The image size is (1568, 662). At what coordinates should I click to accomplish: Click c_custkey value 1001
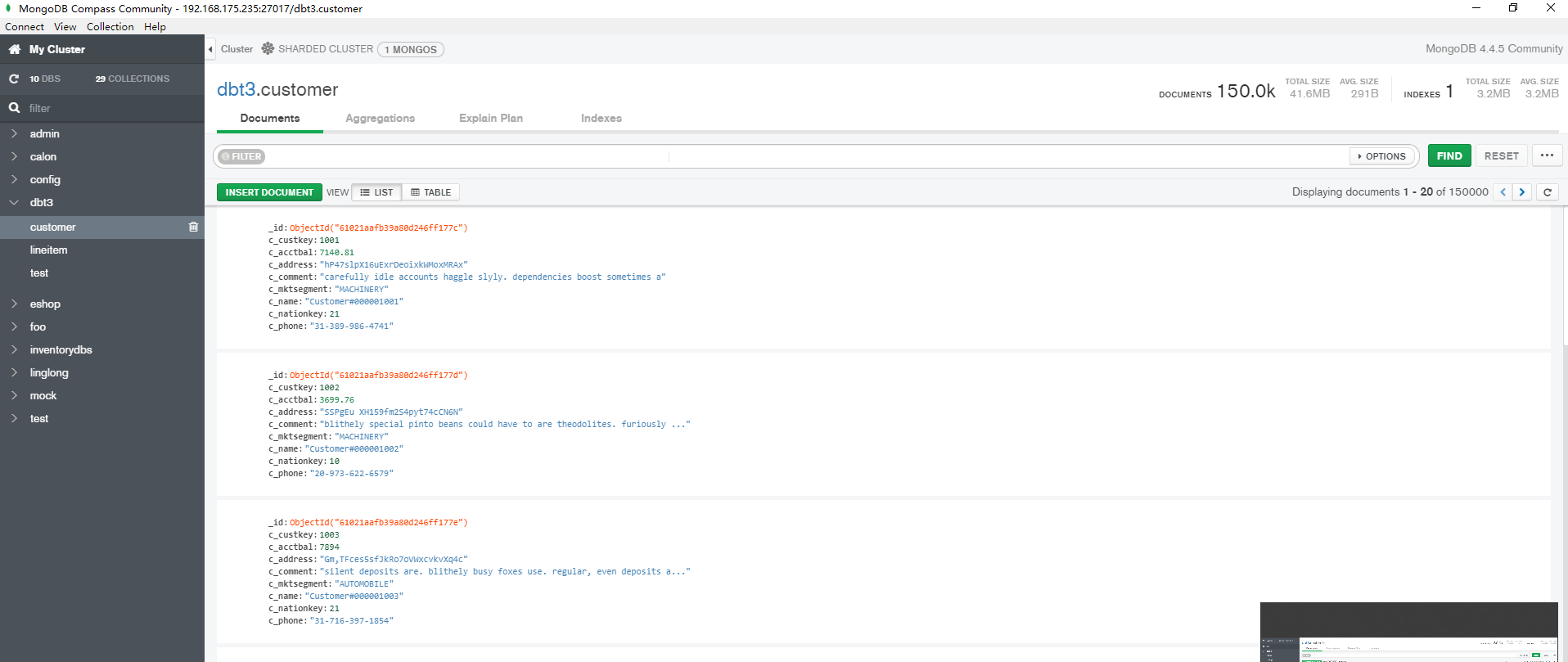[329, 241]
